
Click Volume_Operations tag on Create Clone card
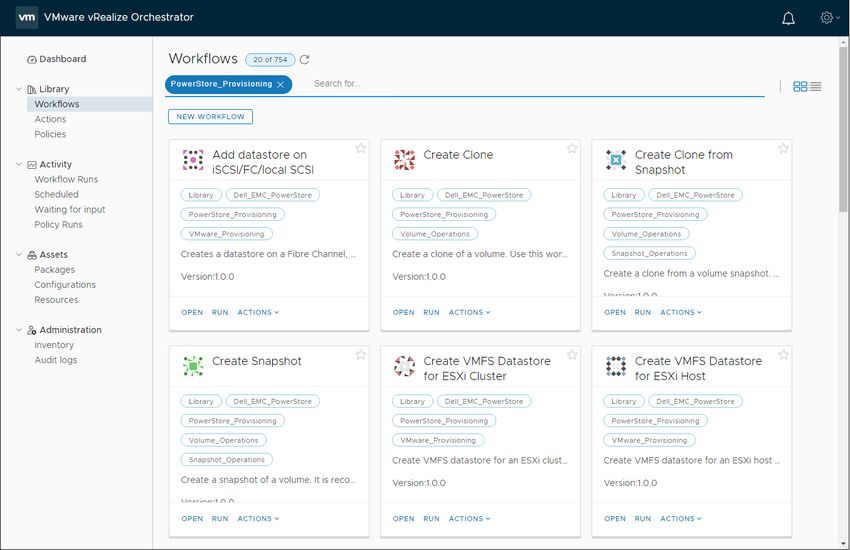435,234
